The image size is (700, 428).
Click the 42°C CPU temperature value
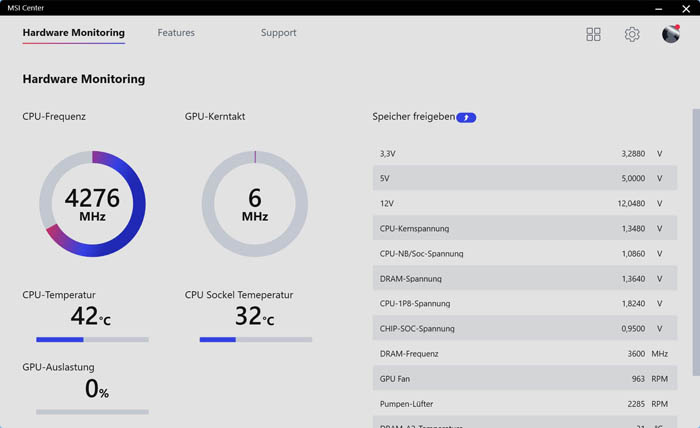click(x=91, y=316)
